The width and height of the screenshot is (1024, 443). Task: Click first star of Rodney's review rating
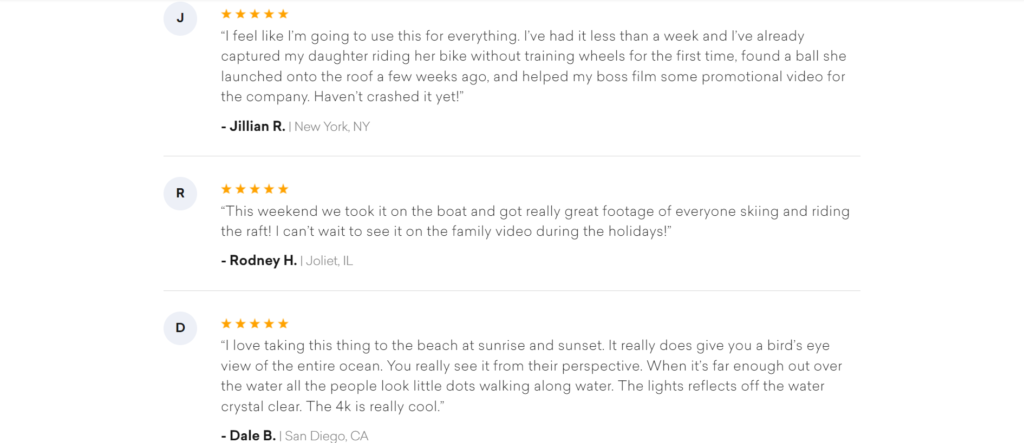(226, 189)
